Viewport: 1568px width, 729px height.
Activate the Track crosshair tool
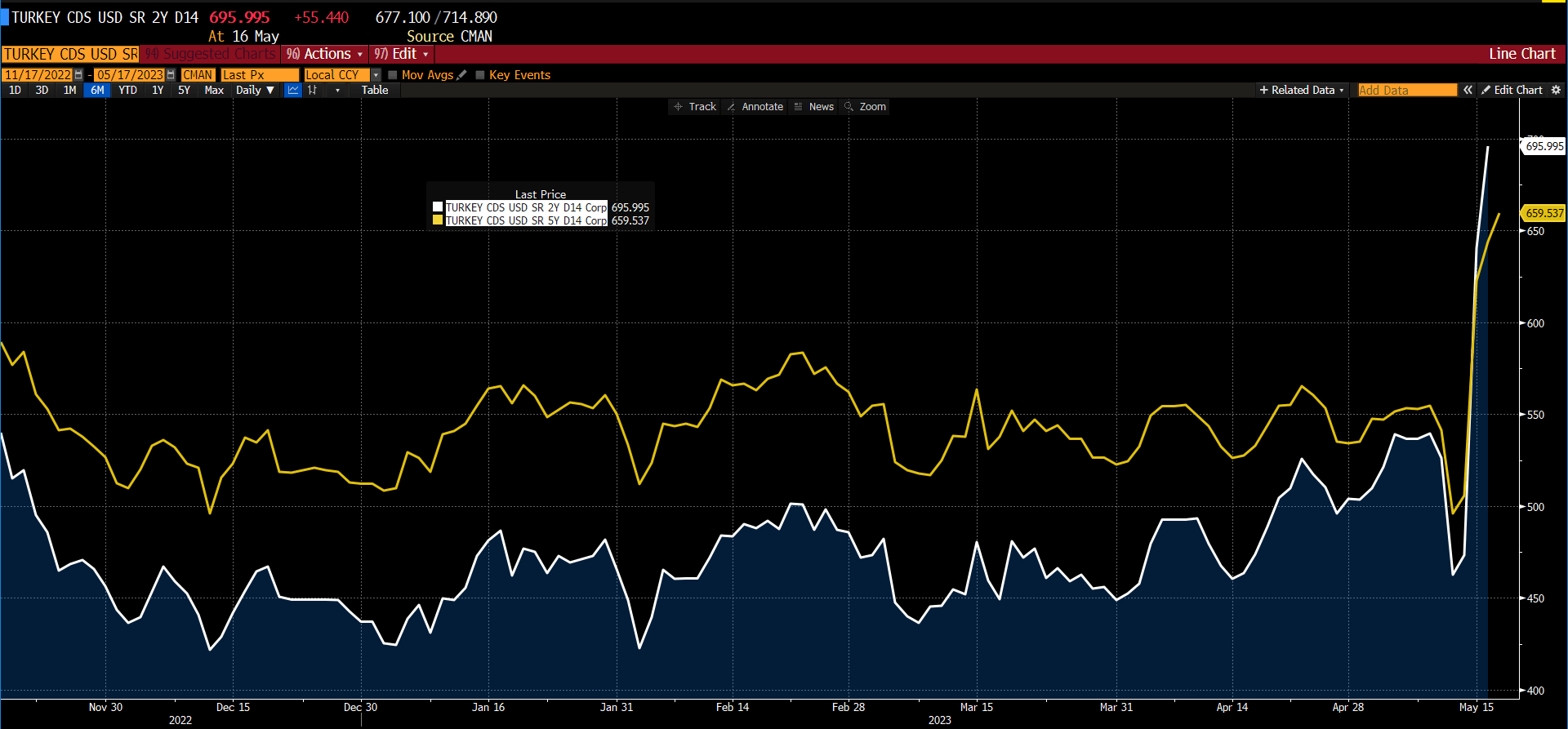coord(694,107)
